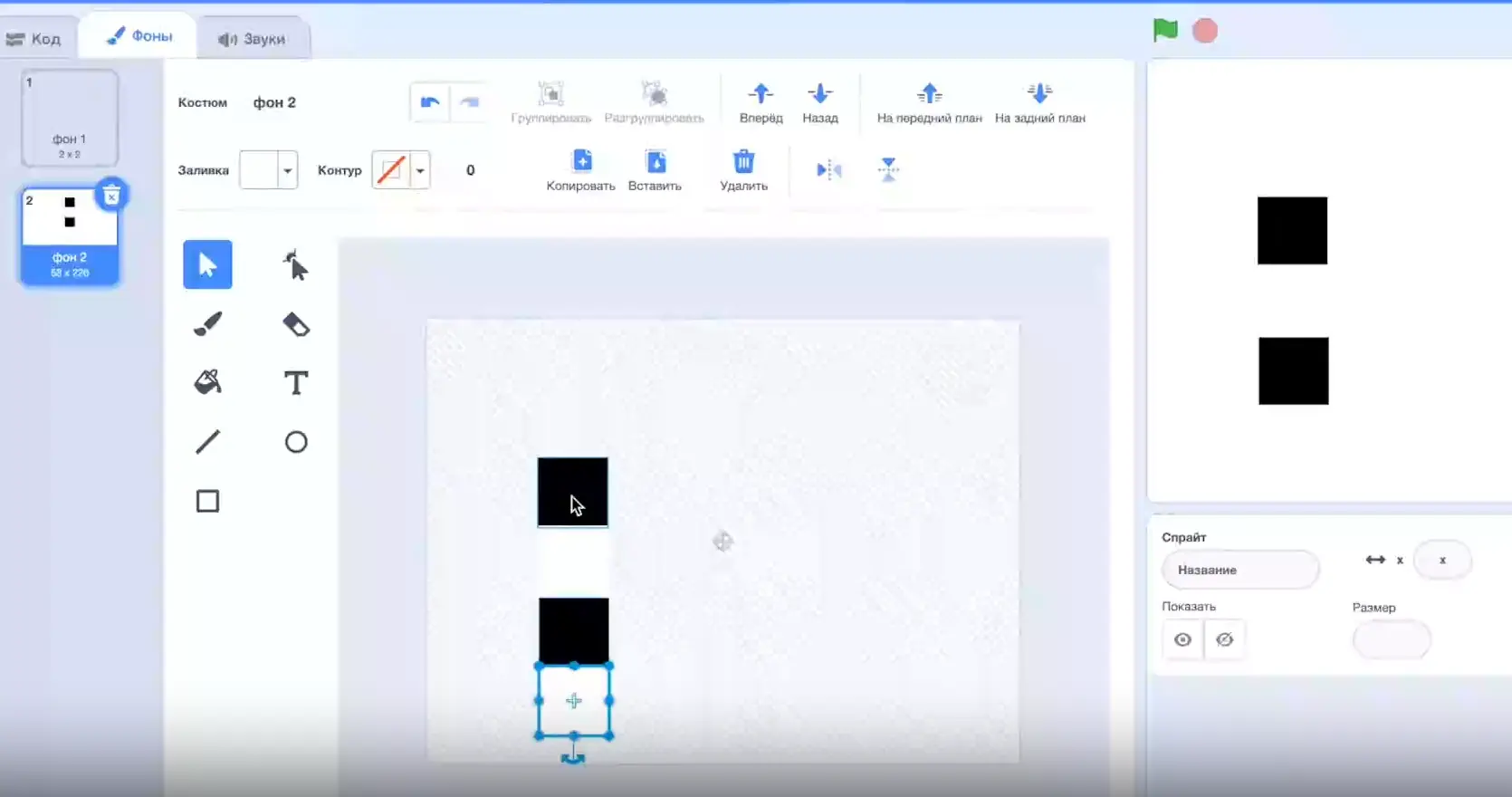Viewport: 1512px width, 797px height.
Task: Select the фон 2 backdrop thumbnail
Action: point(70,236)
